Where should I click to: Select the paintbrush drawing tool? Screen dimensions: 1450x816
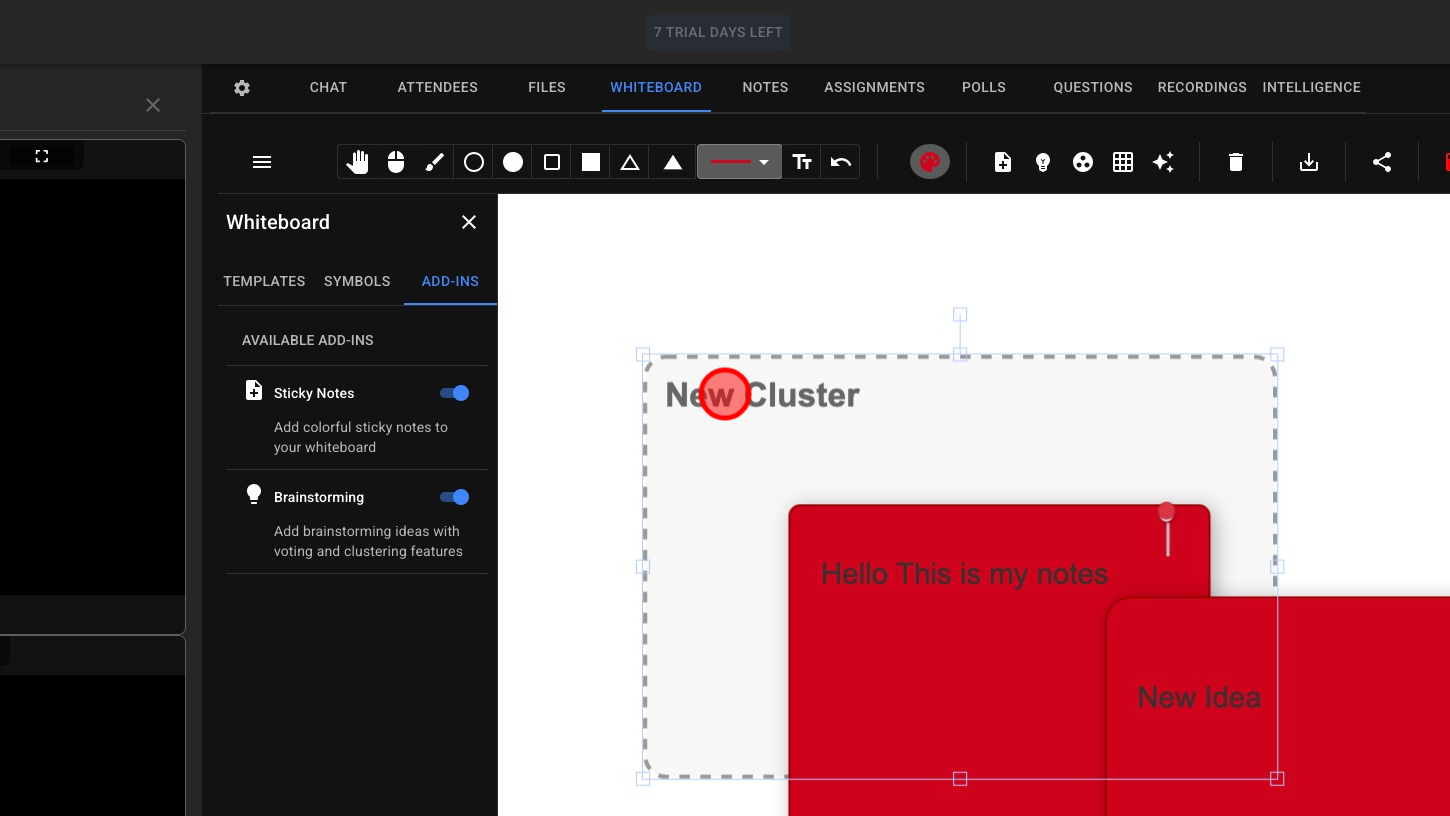[435, 162]
